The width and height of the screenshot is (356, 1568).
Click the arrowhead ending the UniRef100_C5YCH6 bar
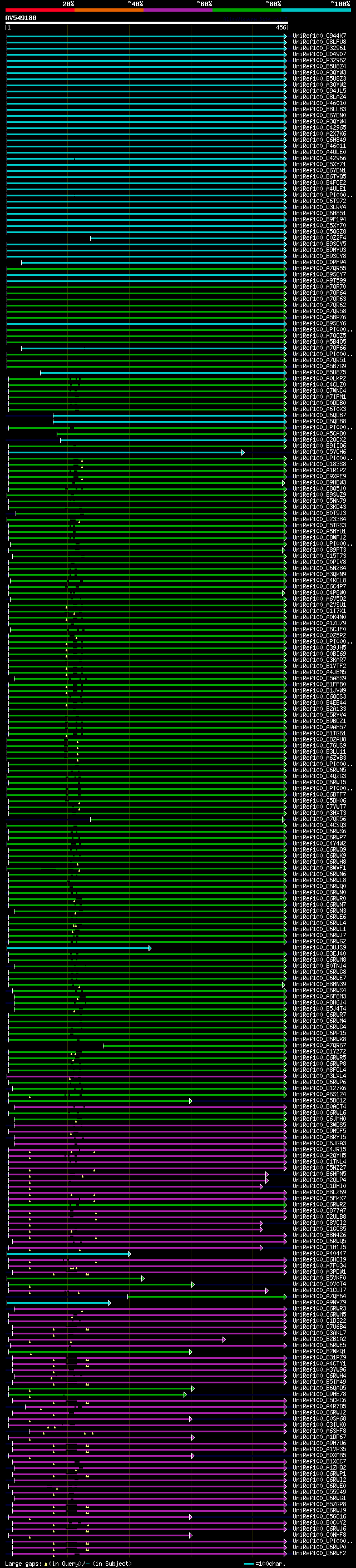click(x=243, y=452)
